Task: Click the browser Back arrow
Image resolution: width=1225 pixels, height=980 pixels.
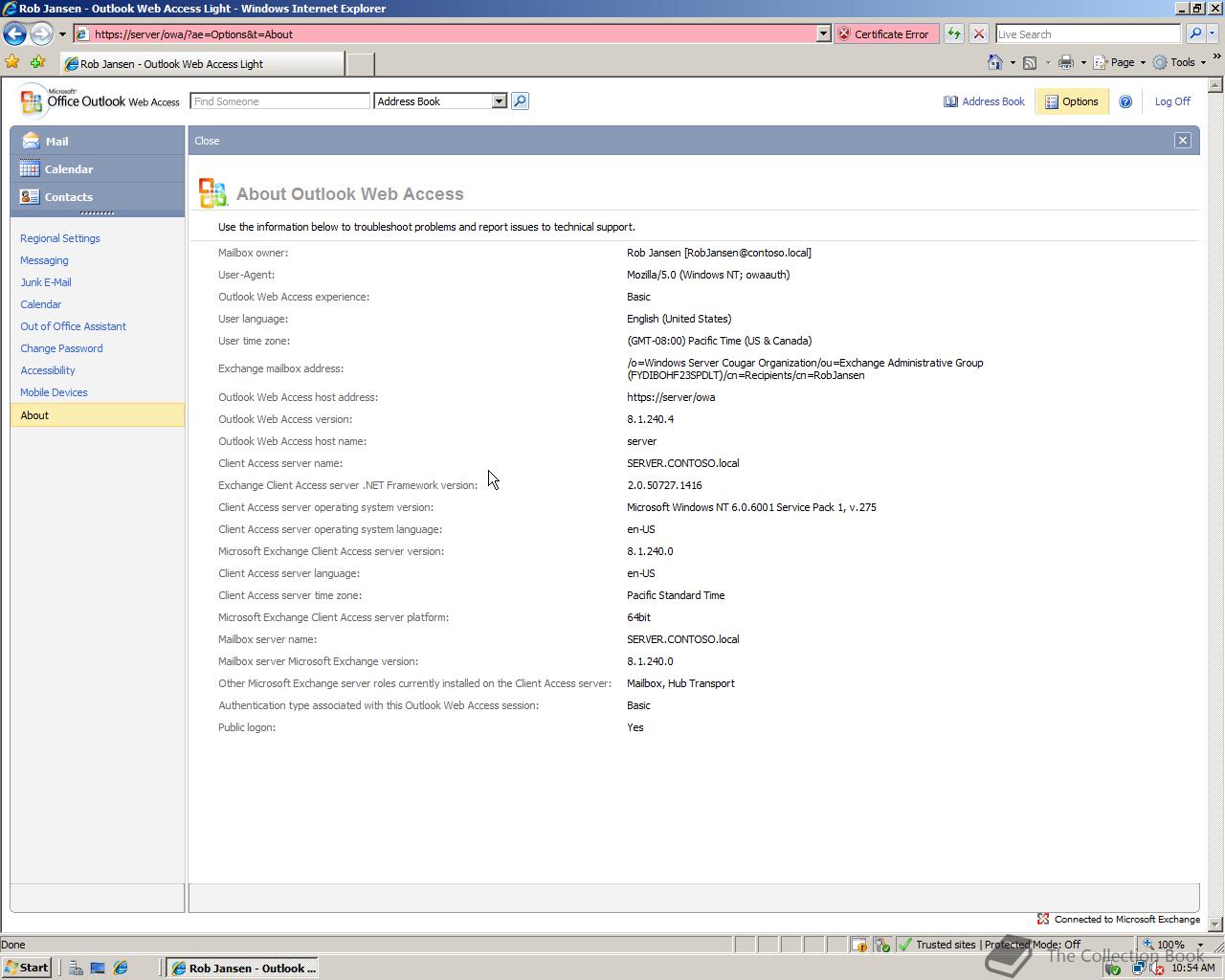Action: [x=14, y=33]
